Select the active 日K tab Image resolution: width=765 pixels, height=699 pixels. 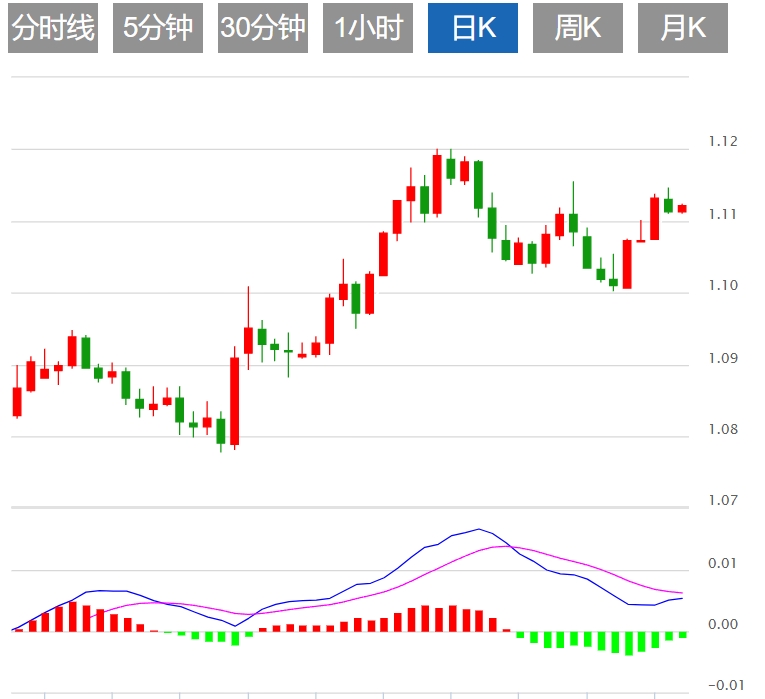coord(473,28)
